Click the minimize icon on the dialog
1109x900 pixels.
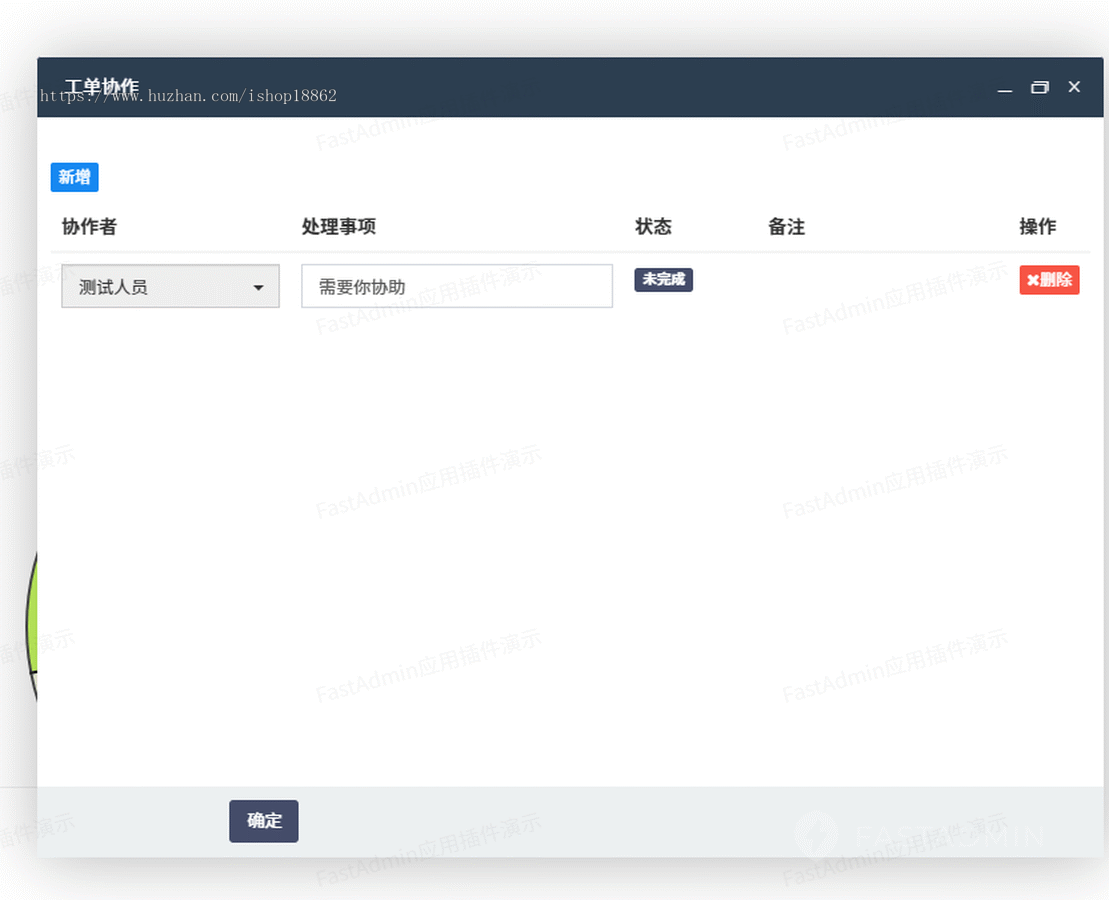(1004, 90)
